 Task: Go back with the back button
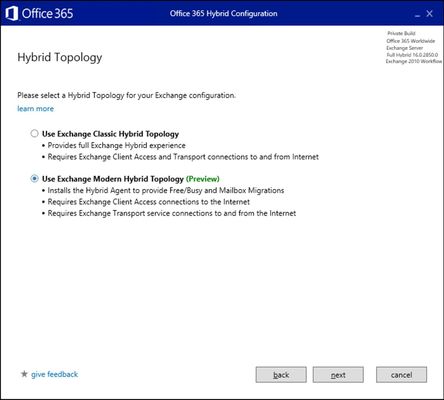click(281, 375)
